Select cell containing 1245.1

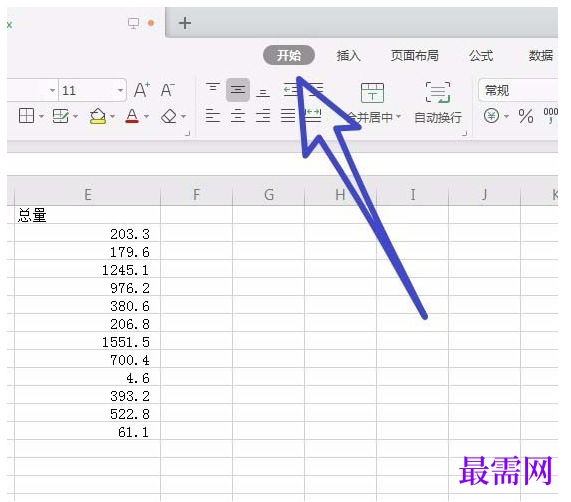[x=87, y=270]
